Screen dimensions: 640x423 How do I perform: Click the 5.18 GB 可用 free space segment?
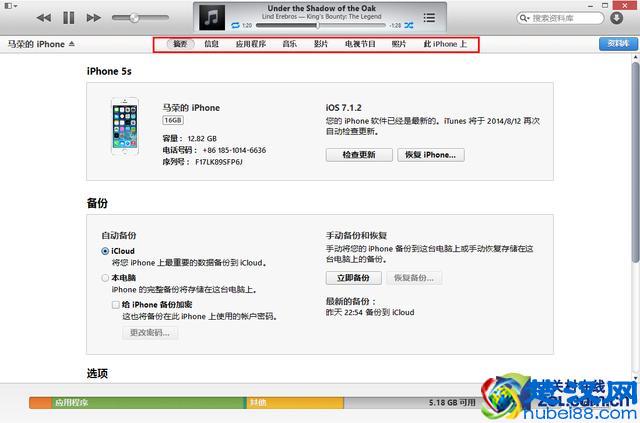(412, 403)
